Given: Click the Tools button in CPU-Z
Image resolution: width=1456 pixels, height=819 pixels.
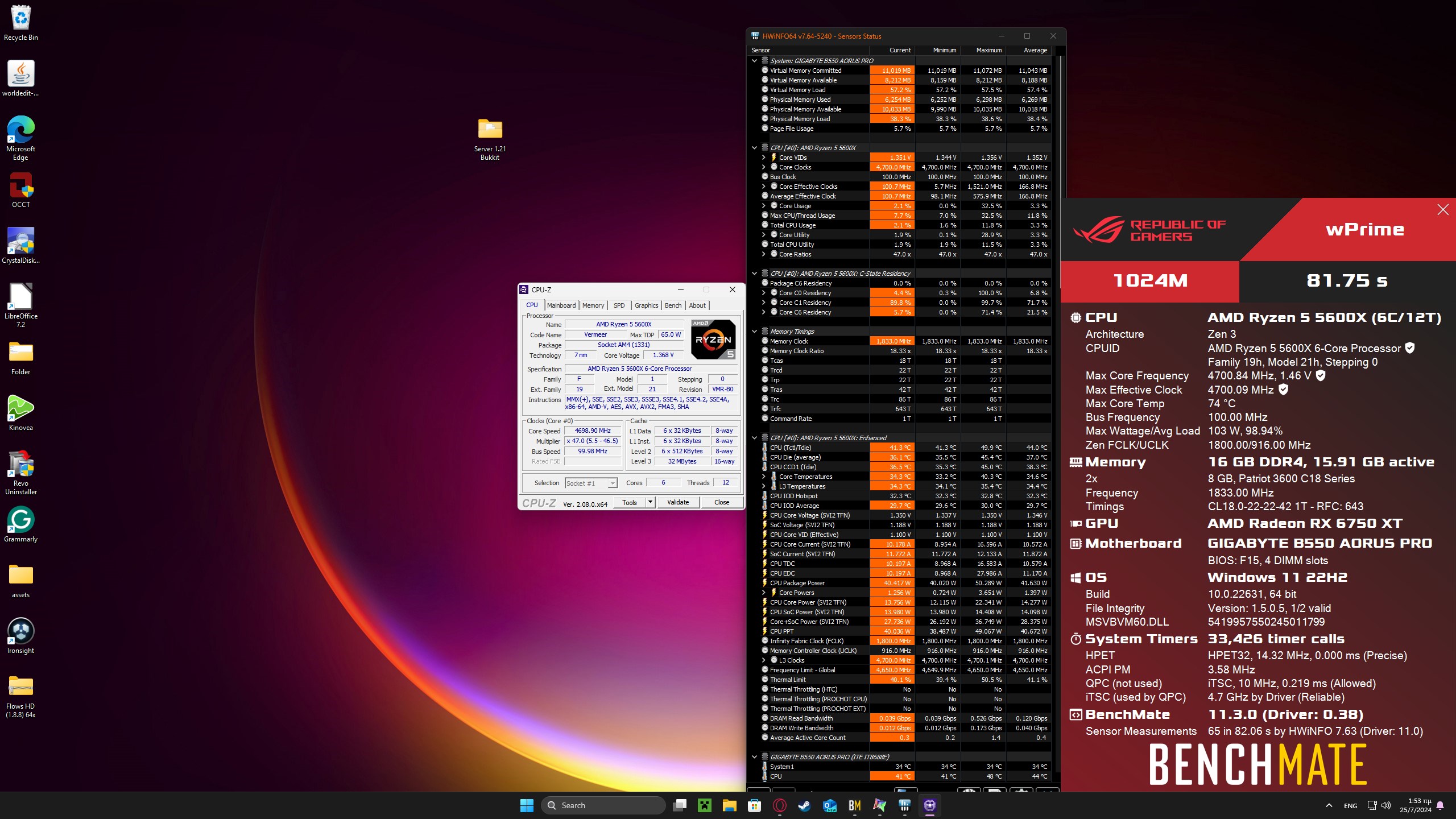Looking at the screenshot, I should point(630,502).
